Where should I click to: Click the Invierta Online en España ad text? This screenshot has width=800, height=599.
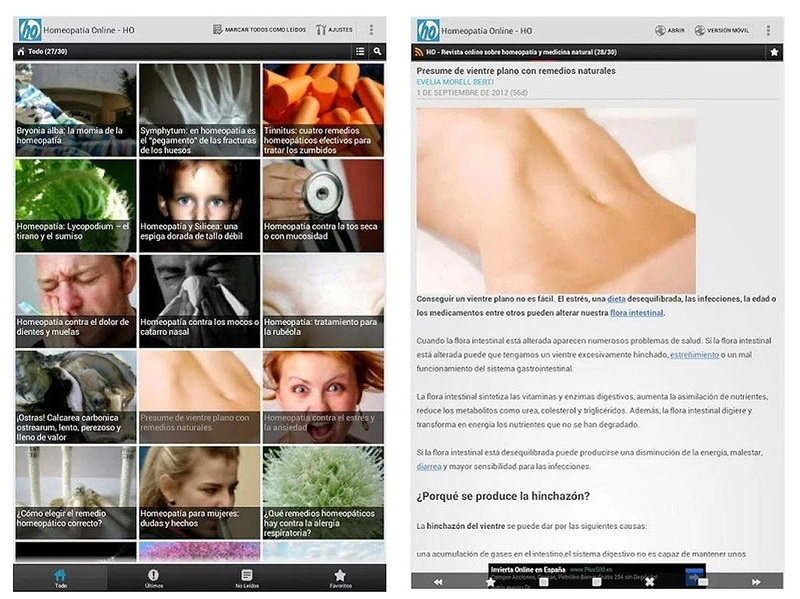[x=528, y=569]
